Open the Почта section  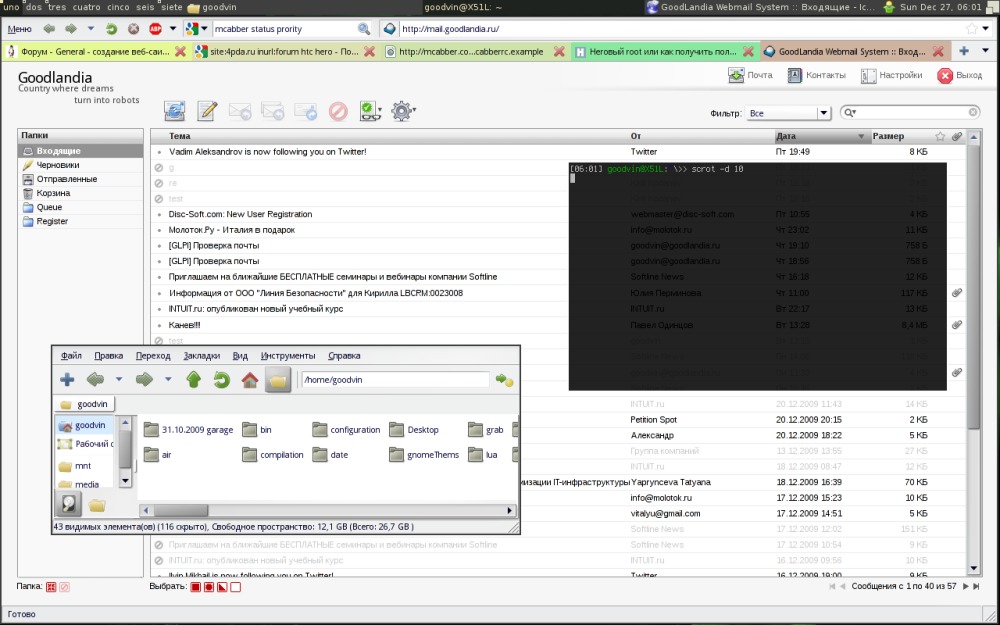tap(750, 75)
